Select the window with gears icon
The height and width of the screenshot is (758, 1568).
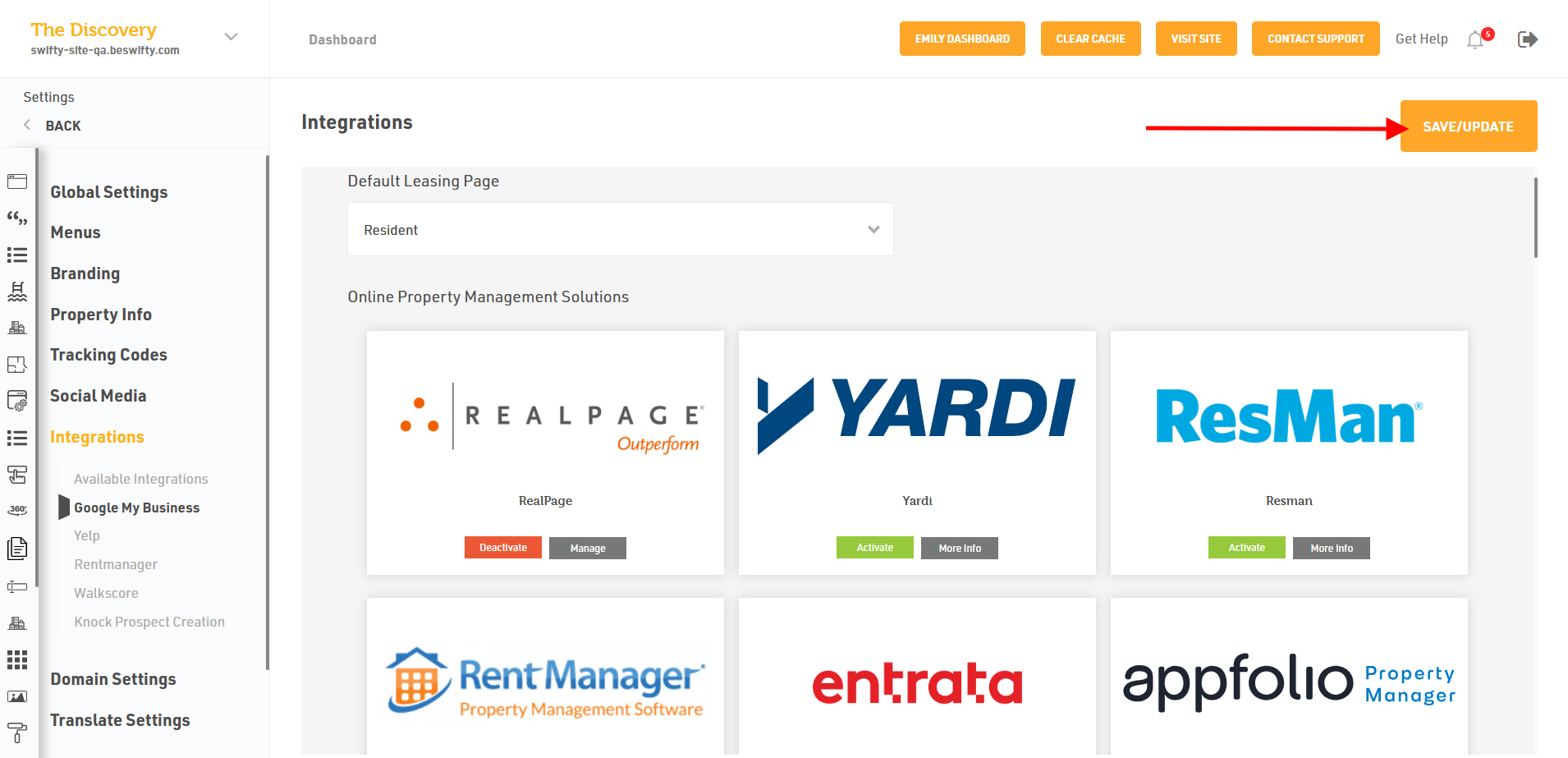coord(17,401)
